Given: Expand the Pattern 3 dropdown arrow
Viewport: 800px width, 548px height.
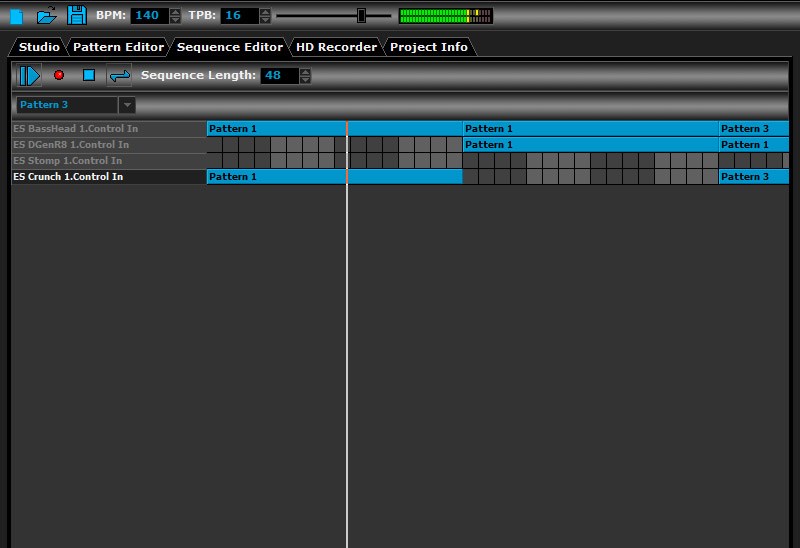Looking at the screenshot, I should (x=127, y=105).
